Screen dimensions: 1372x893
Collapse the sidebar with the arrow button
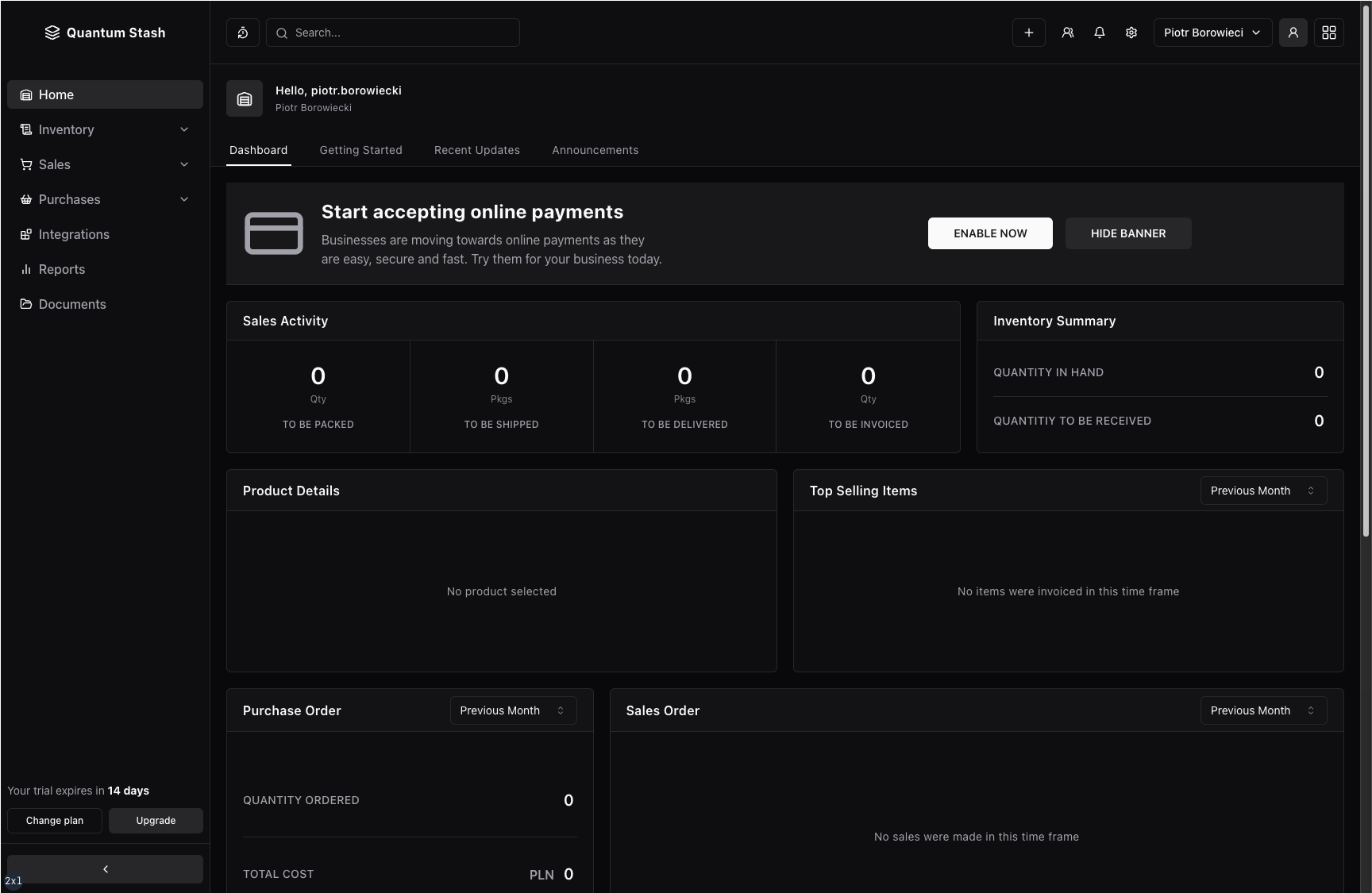tap(105, 869)
